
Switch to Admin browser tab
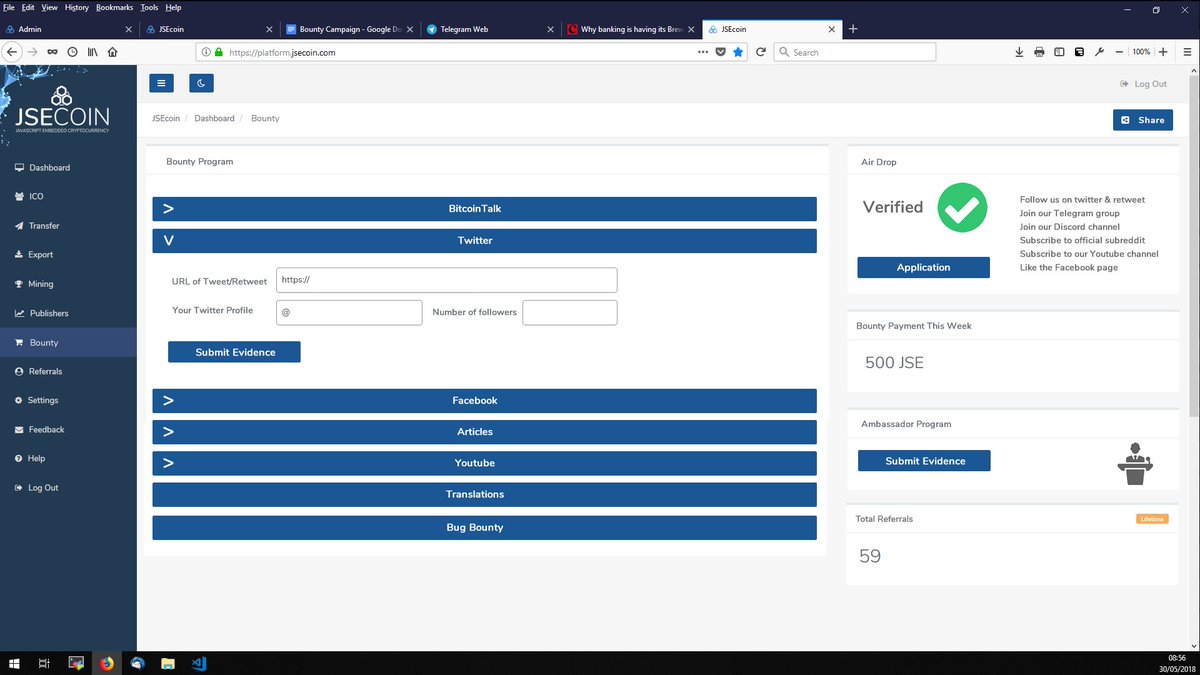(x=69, y=29)
